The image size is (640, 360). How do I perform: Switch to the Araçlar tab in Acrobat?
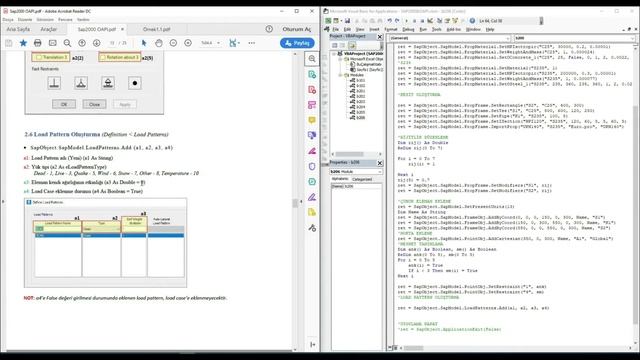pos(49,29)
